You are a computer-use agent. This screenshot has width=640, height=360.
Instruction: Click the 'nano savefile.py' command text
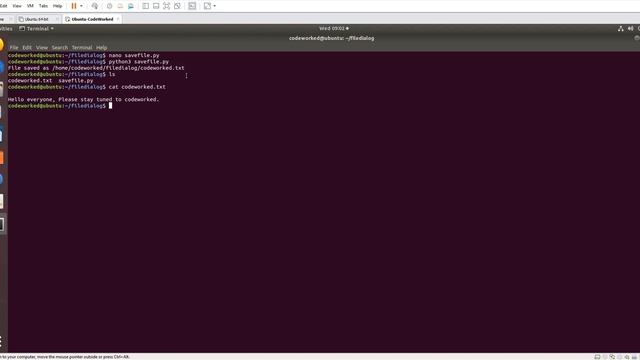pos(134,55)
